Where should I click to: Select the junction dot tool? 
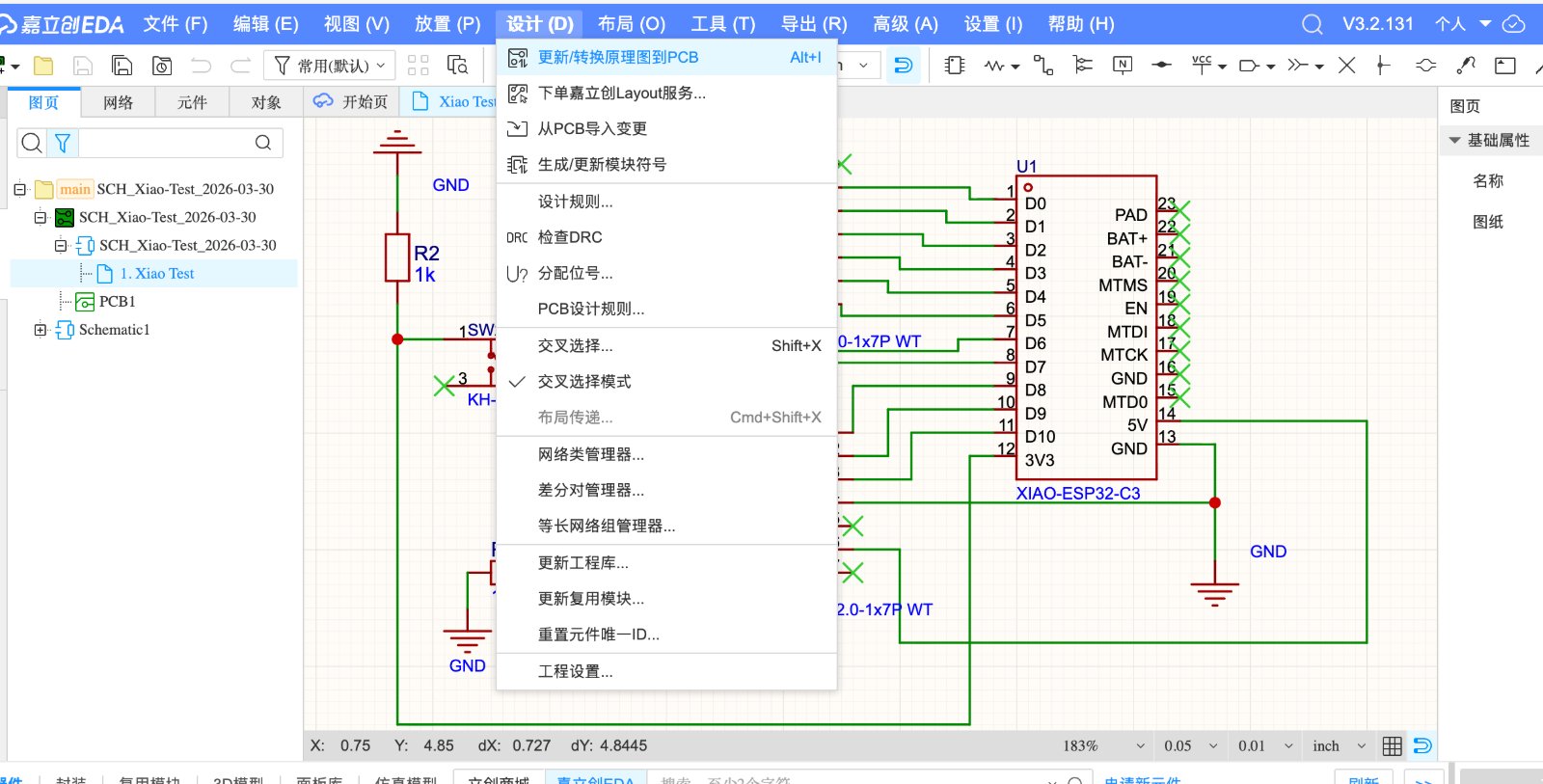point(1162,66)
